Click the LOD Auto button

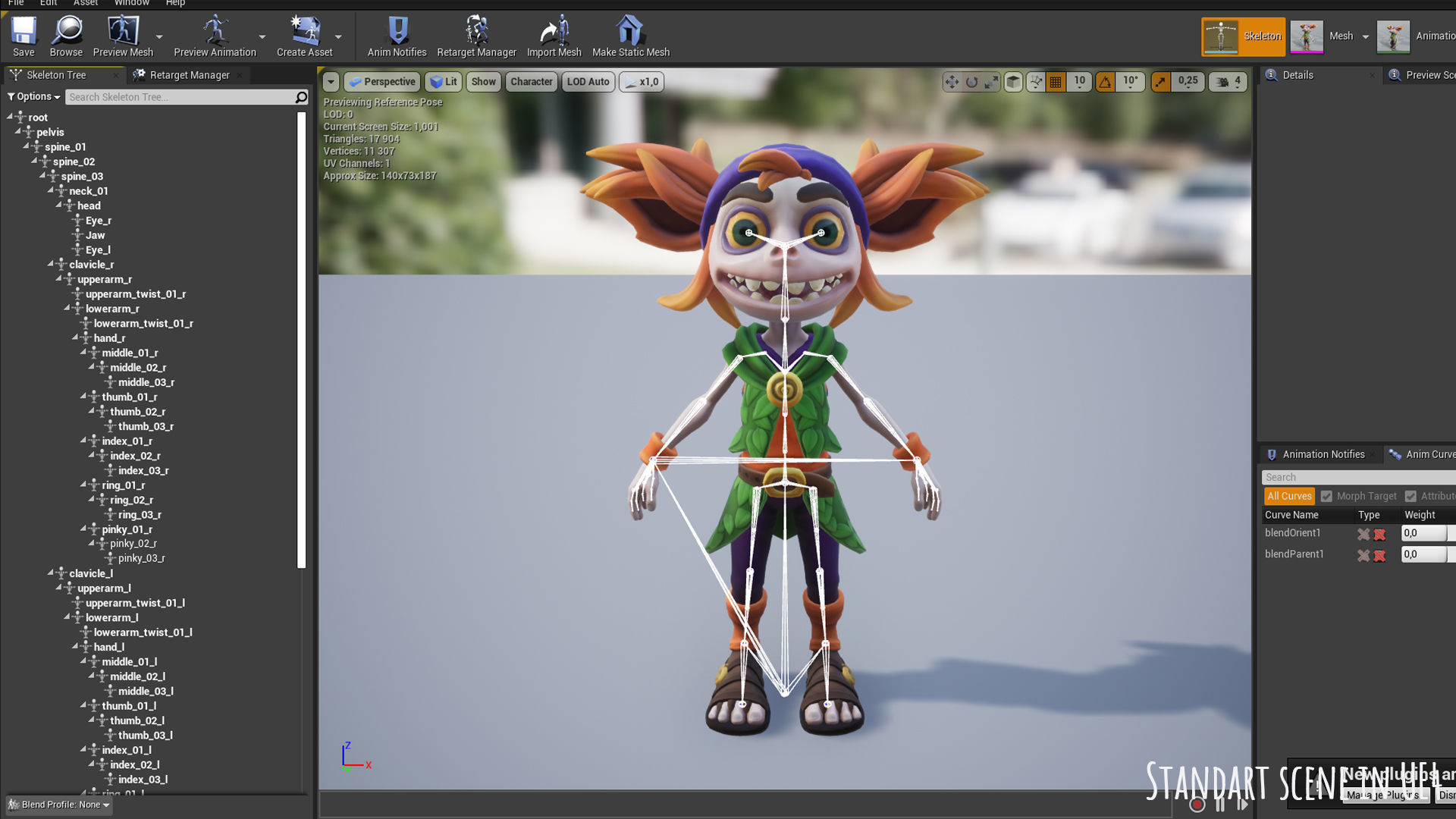click(x=588, y=82)
